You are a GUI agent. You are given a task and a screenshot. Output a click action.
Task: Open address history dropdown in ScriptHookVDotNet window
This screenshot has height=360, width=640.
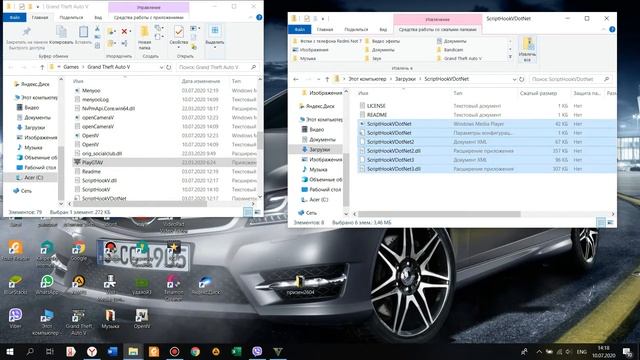(514, 79)
